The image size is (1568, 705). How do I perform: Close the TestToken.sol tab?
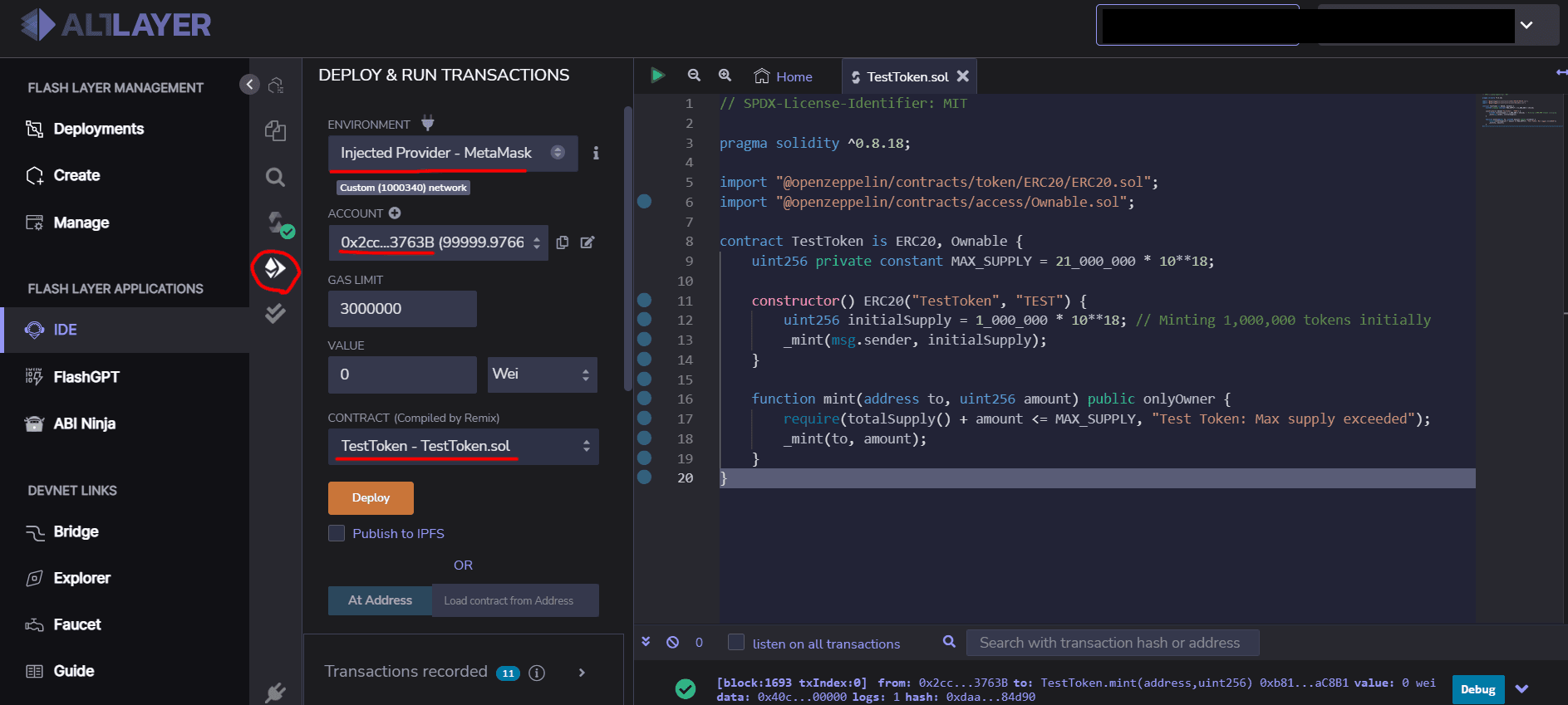pyautogui.click(x=963, y=76)
